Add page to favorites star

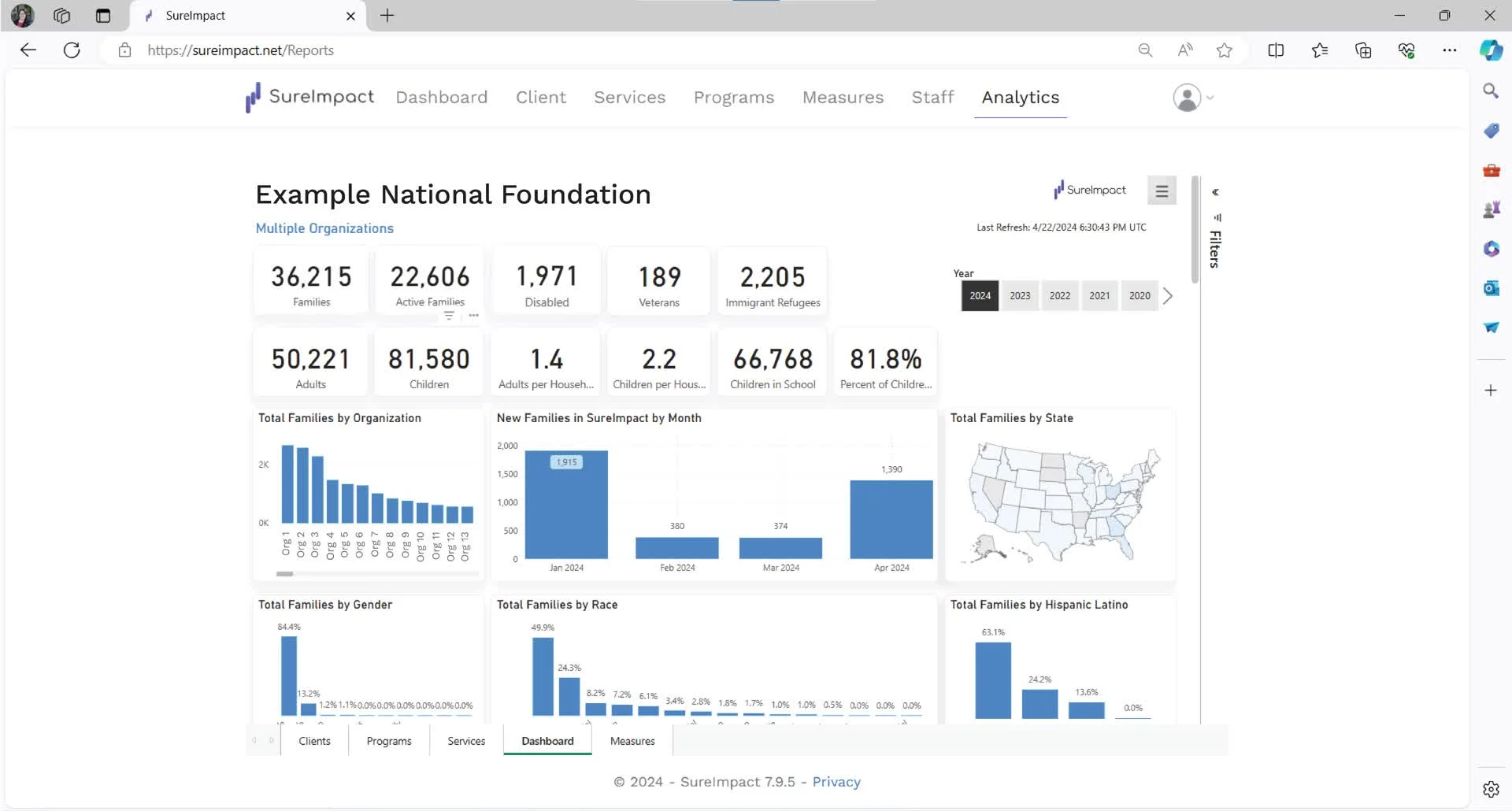point(1224,50)
